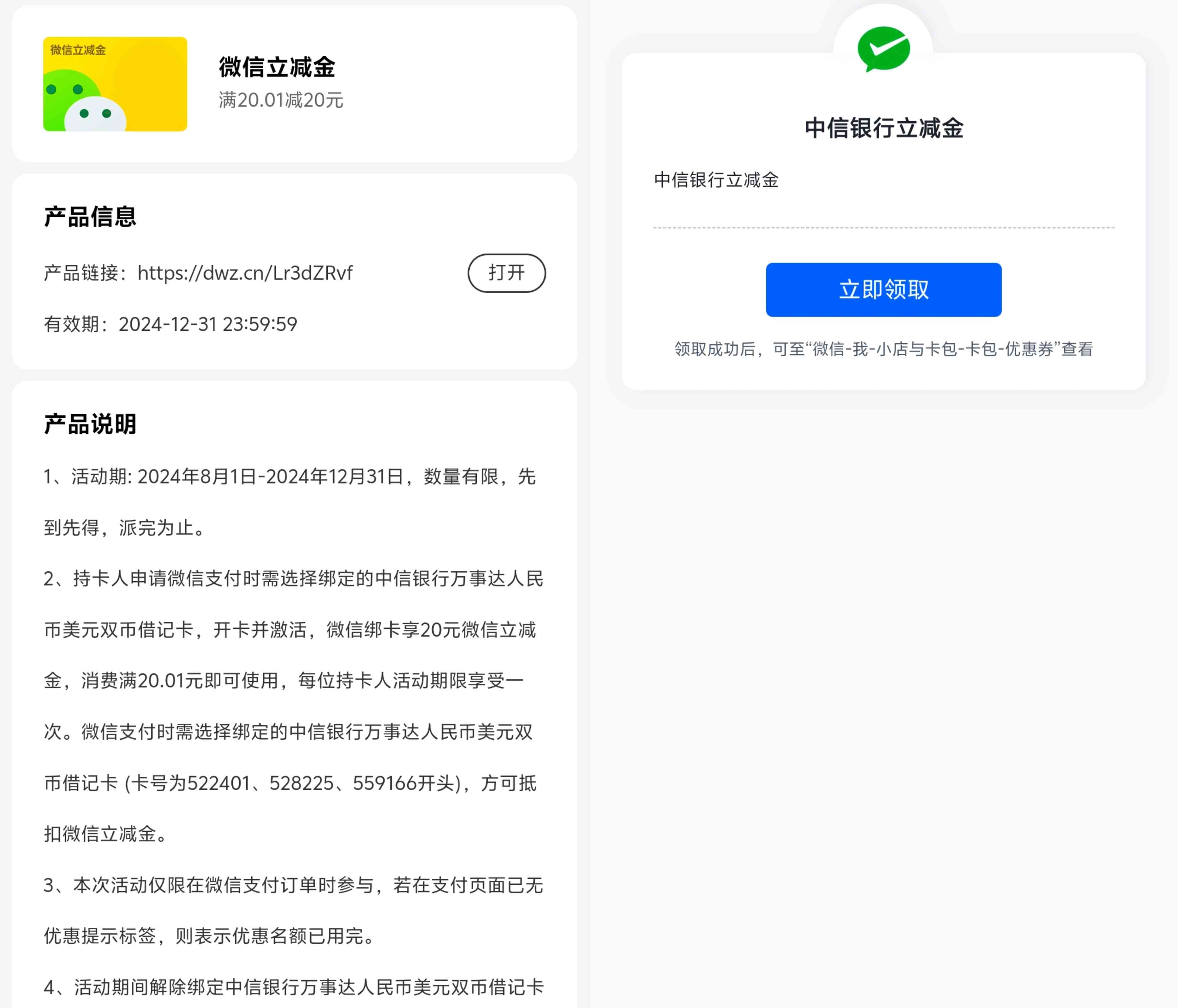
Task: Select the smaller 中信银行立减金 label above the dashed line
Action: (x=716, y=180)
